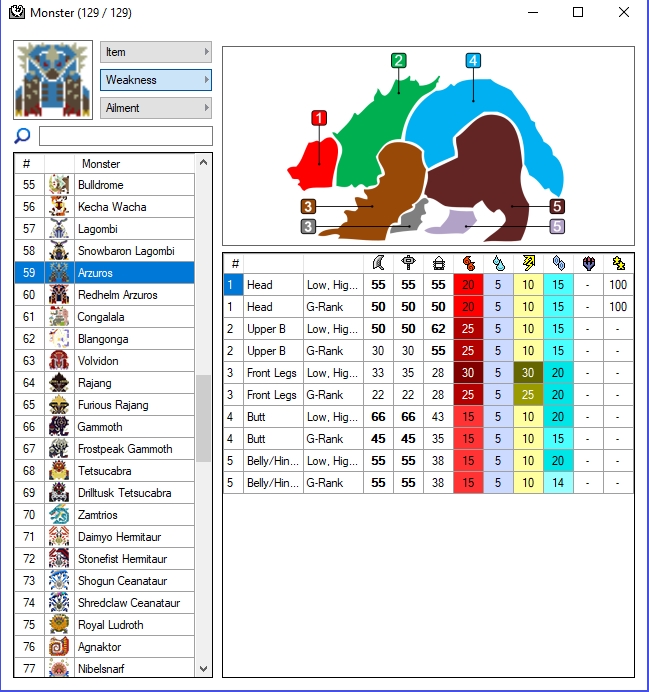The width and height of the screenshot is (649, 692).
Task: Select the Arzuros row
Action: point(105,272)
